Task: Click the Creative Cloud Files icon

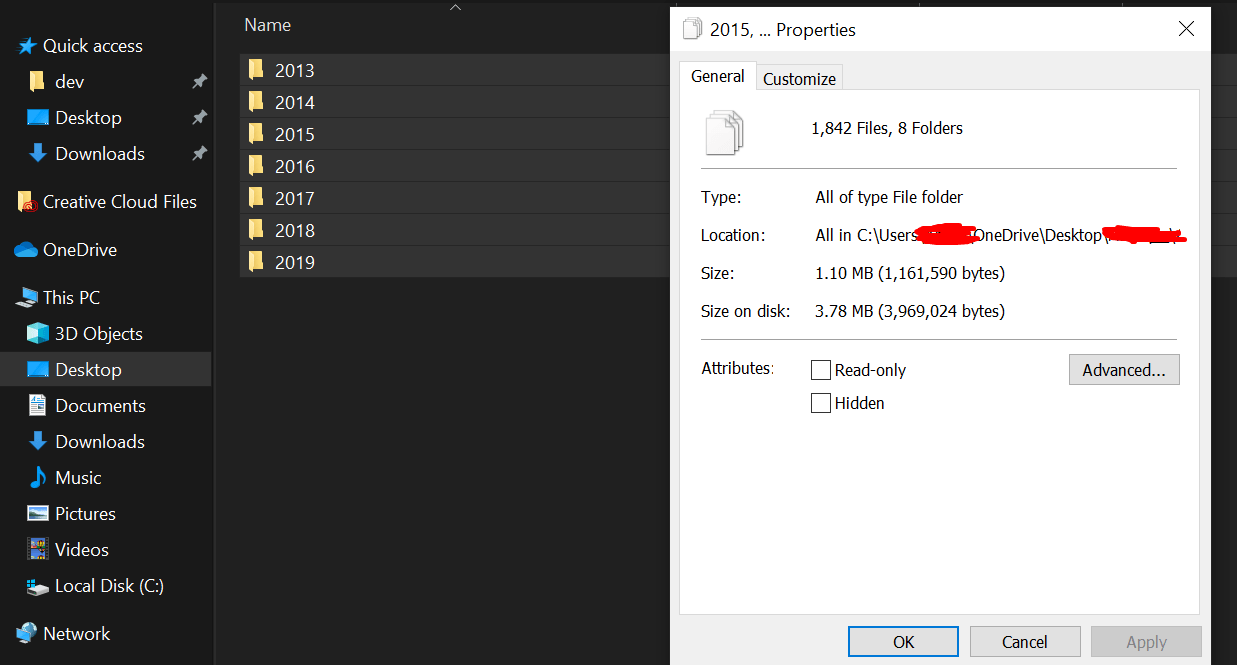Action: click(x=27, y=202)
